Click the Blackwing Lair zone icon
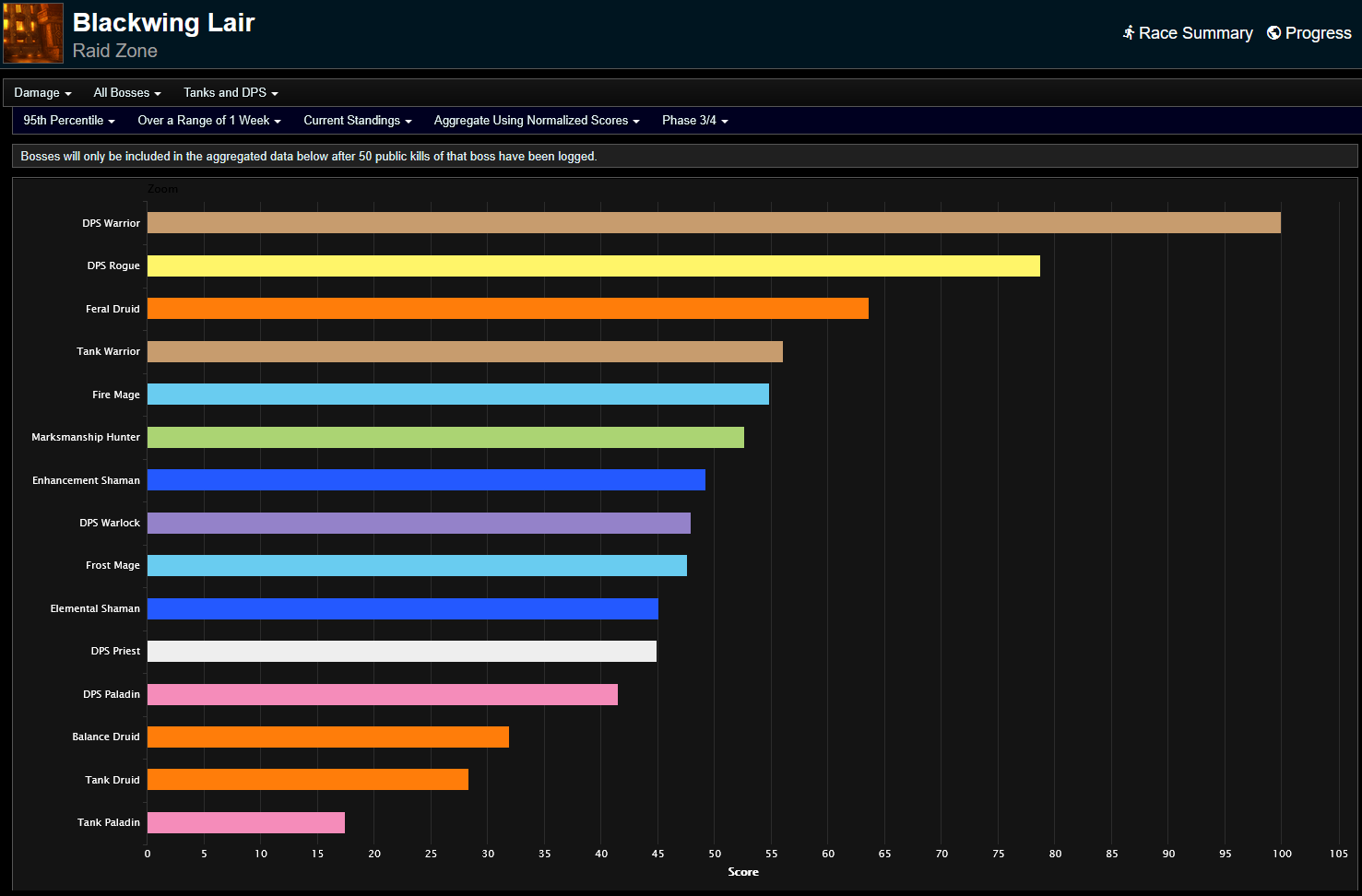This screenshot has width=1362, height=896. (32, 32)
